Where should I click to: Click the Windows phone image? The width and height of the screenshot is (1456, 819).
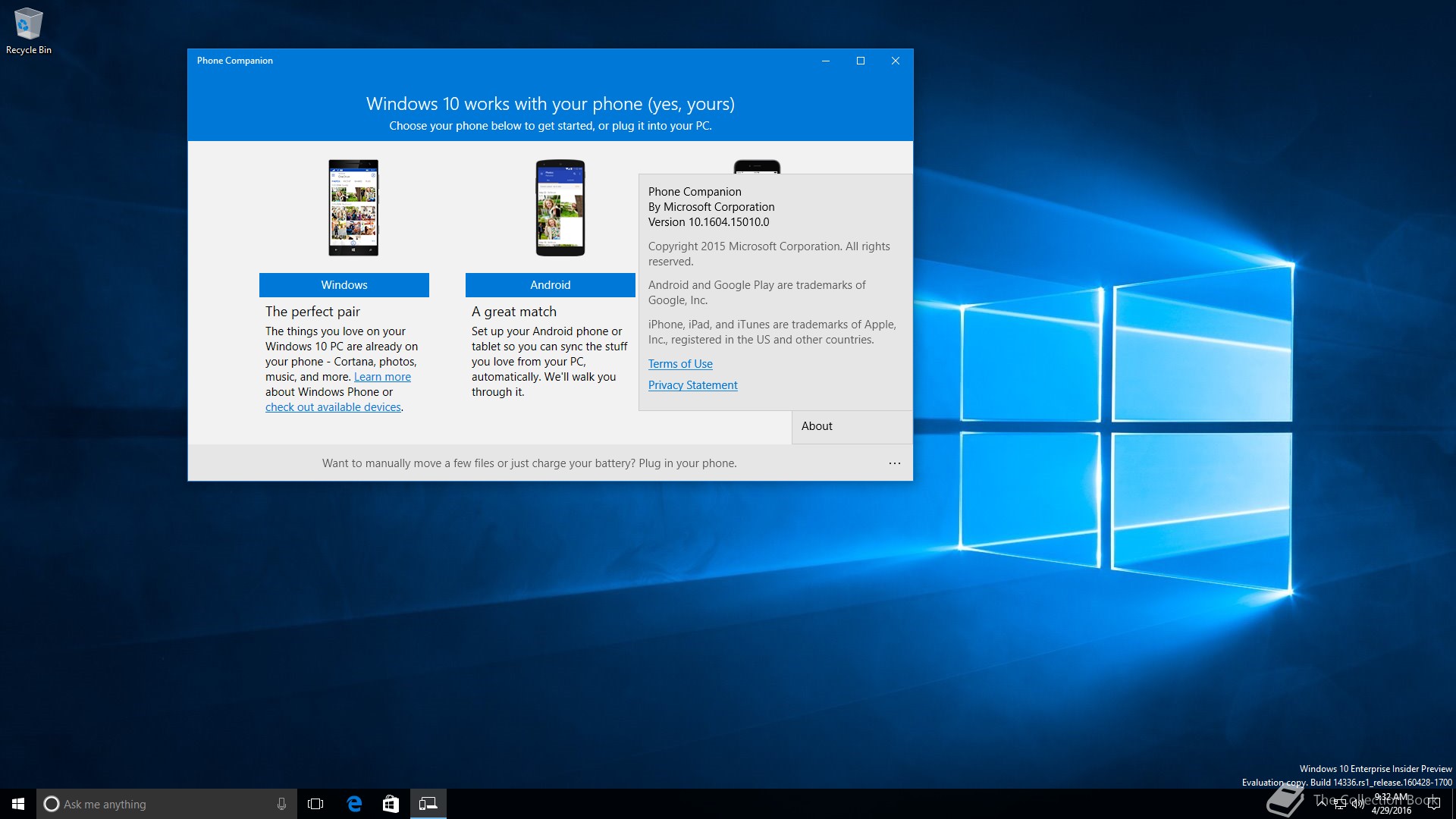coord(353,207)
